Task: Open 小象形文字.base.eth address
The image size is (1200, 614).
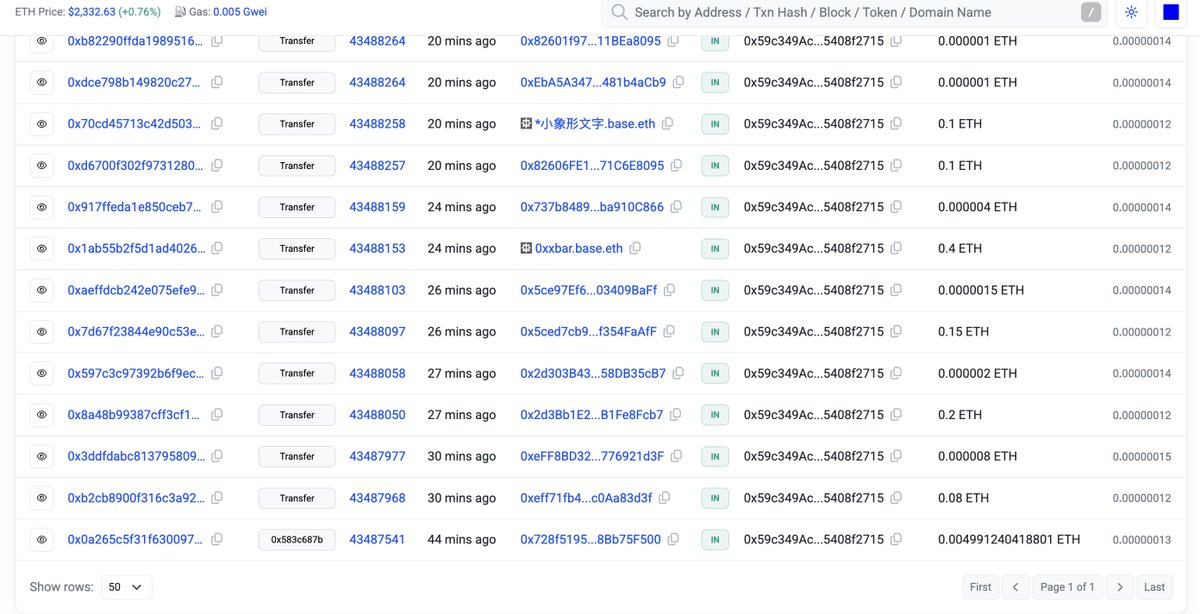Action: tap(595, 124)
